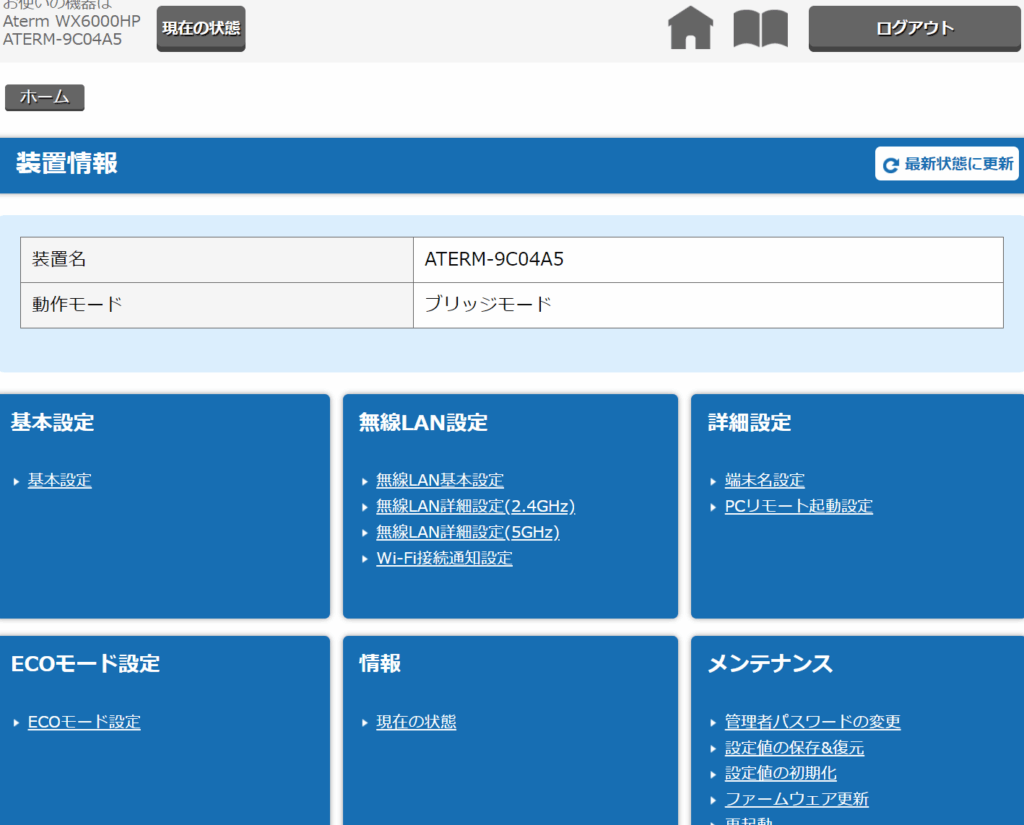Image resolution: width=1024 pixels, height=825 pixels.
Task: Click the 装置名 table label
Action: (x=59, y=259)
